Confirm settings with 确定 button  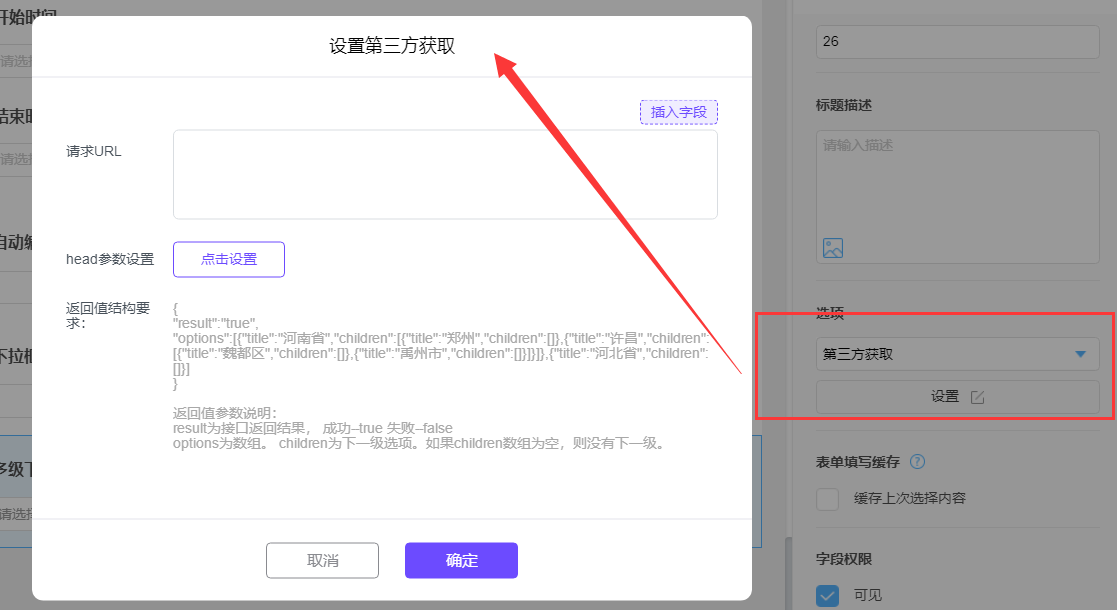tap(461, 561)
